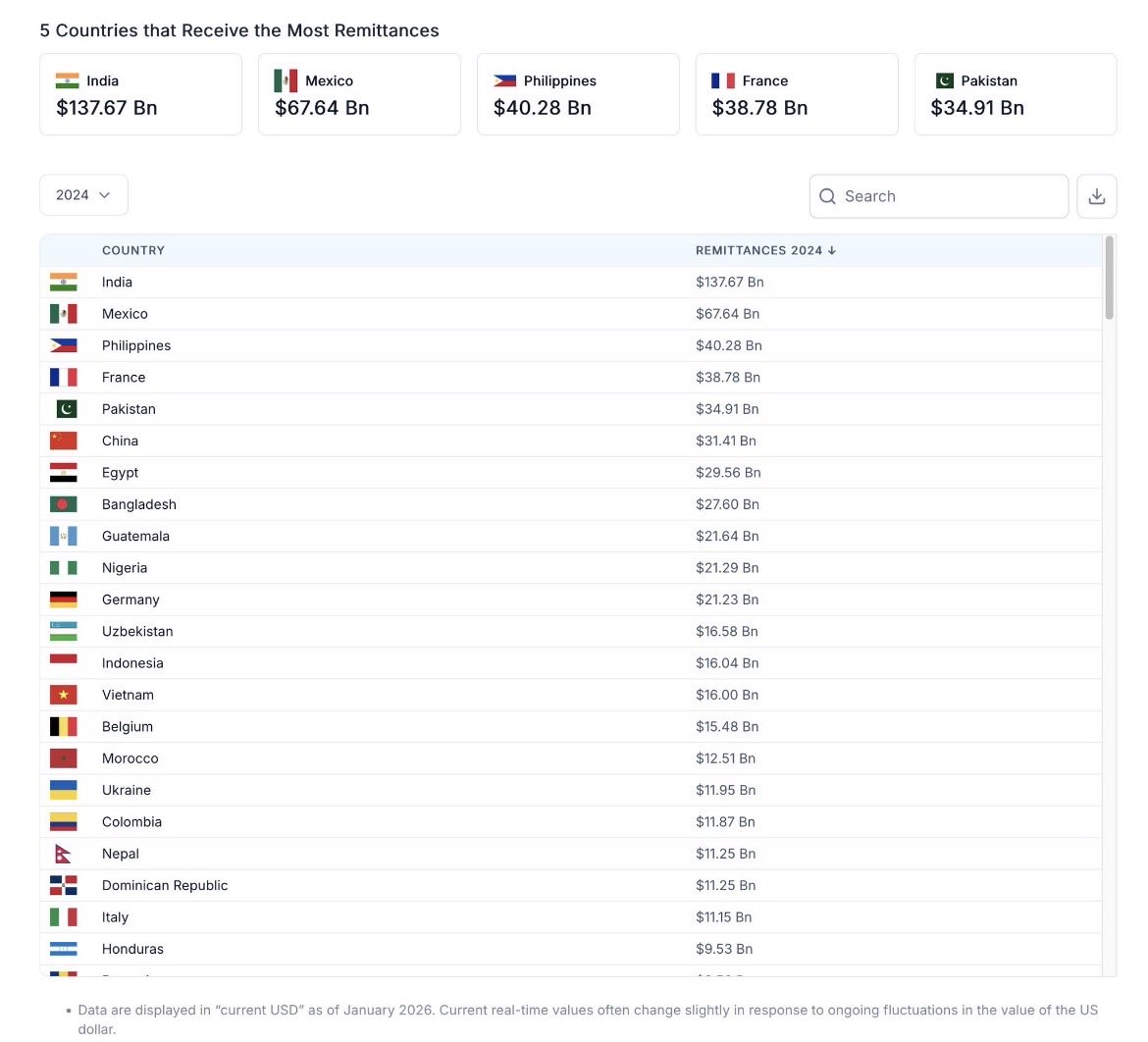This screenshot has width=1148, height=1042.
Task: Select the Belgium country name
Action: coord(128,726)
